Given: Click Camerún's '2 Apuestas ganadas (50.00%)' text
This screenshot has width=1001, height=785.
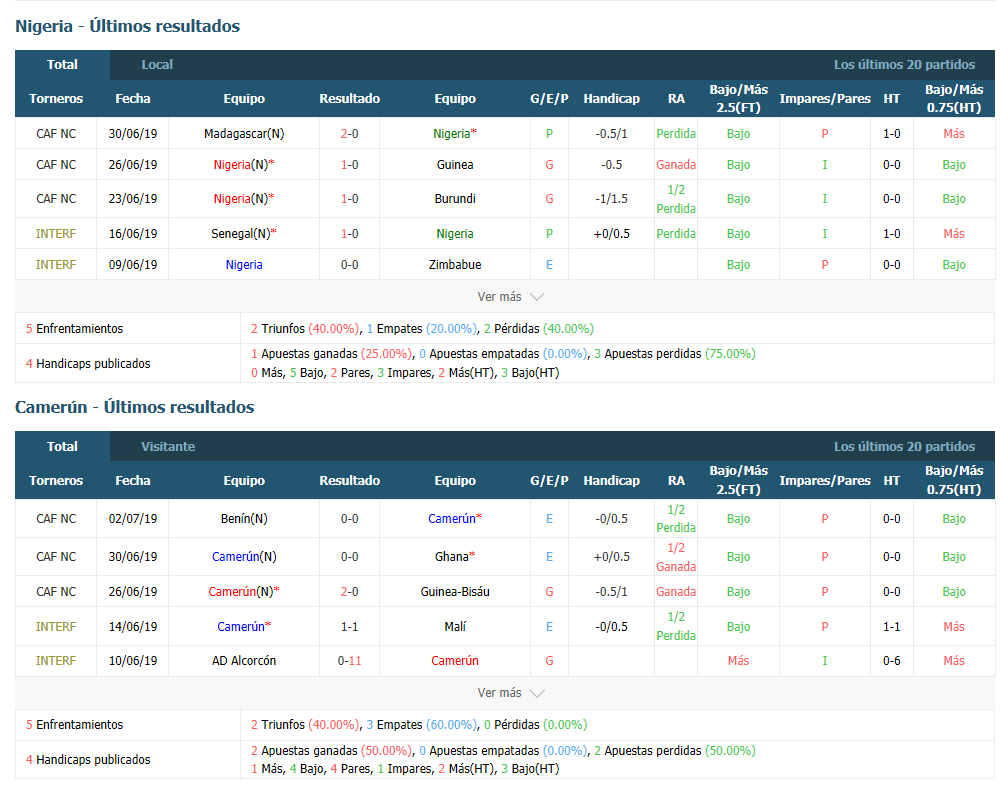Looking at the screenshot, I should [331, 751].
